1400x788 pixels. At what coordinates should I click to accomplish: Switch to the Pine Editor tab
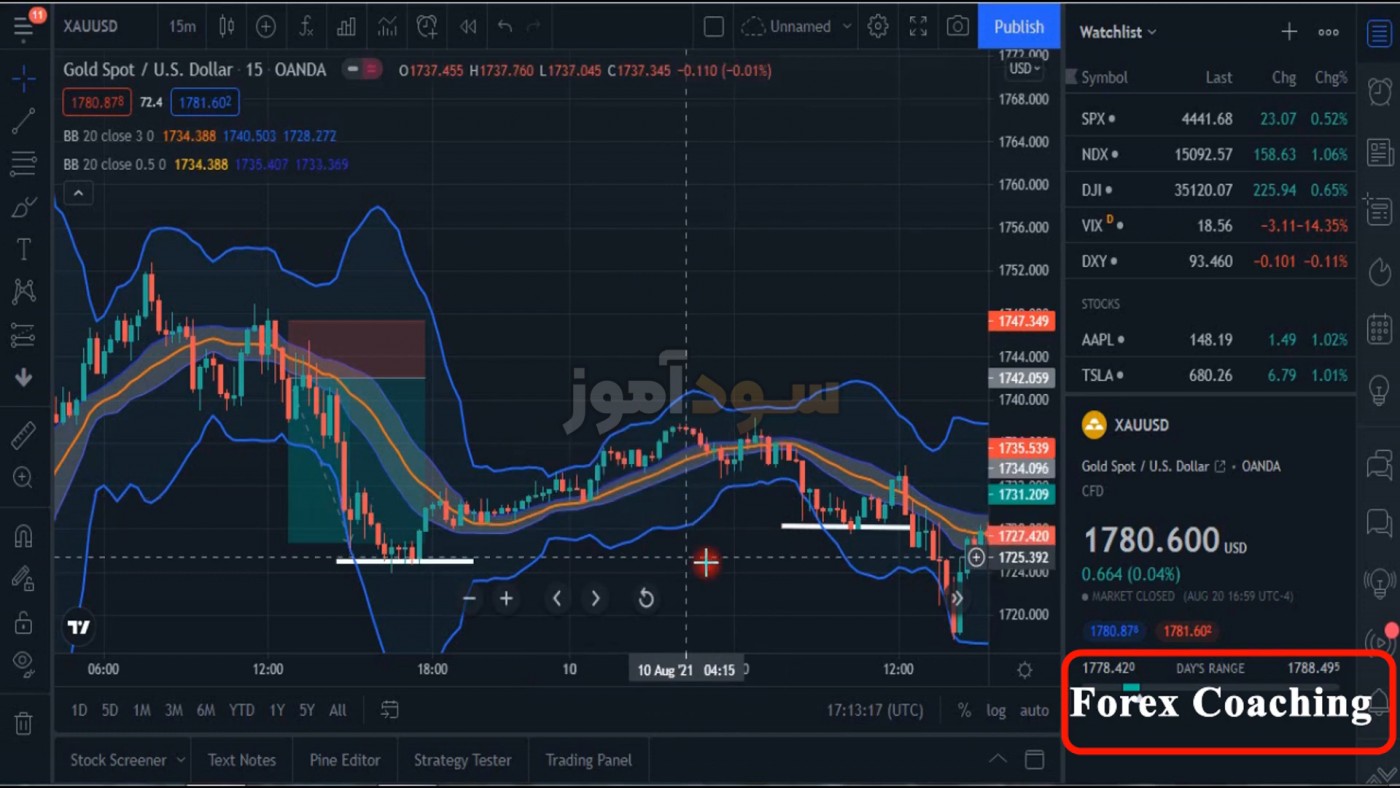point(345,760)
